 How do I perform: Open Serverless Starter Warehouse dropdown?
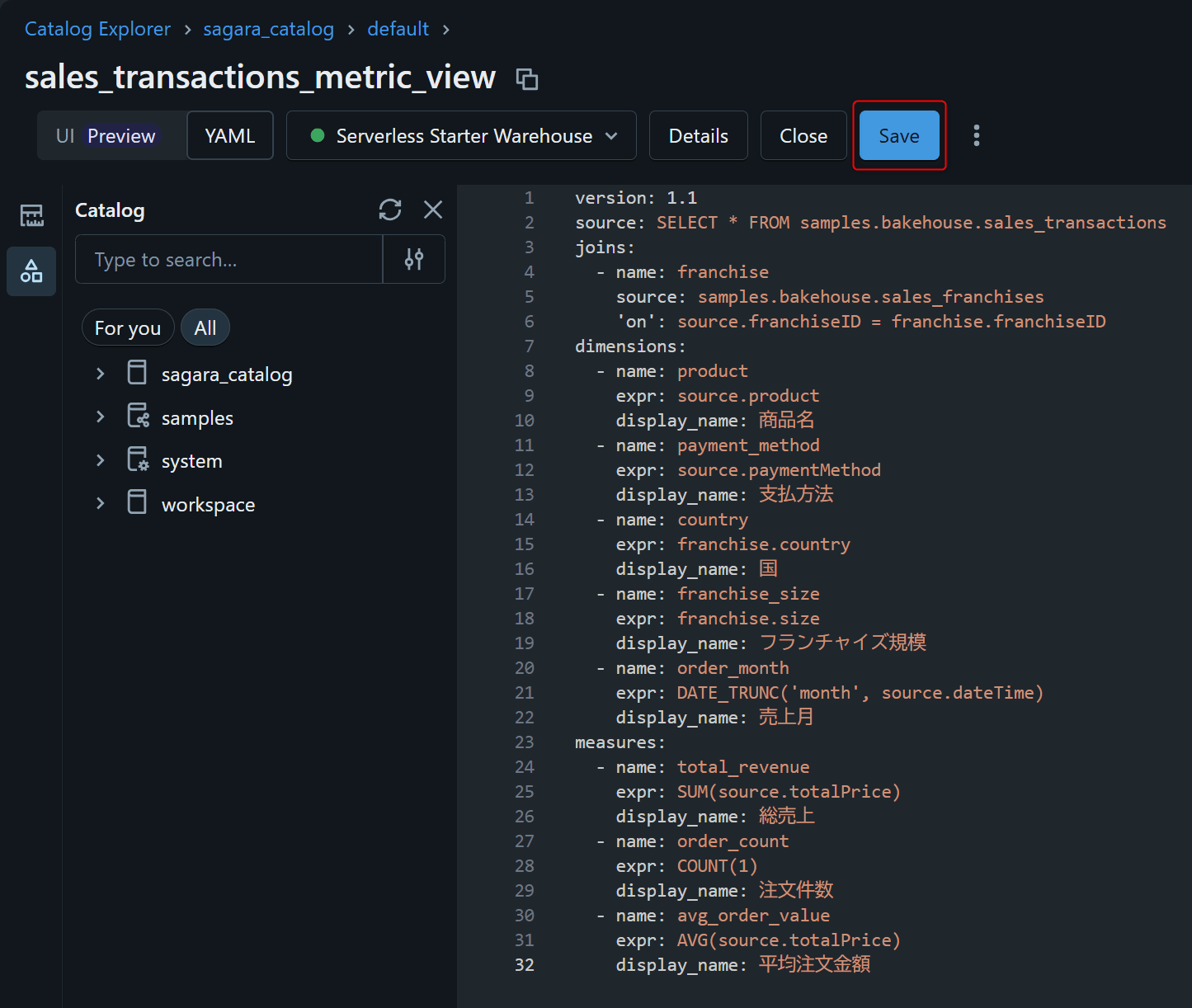tap(461, 136)
